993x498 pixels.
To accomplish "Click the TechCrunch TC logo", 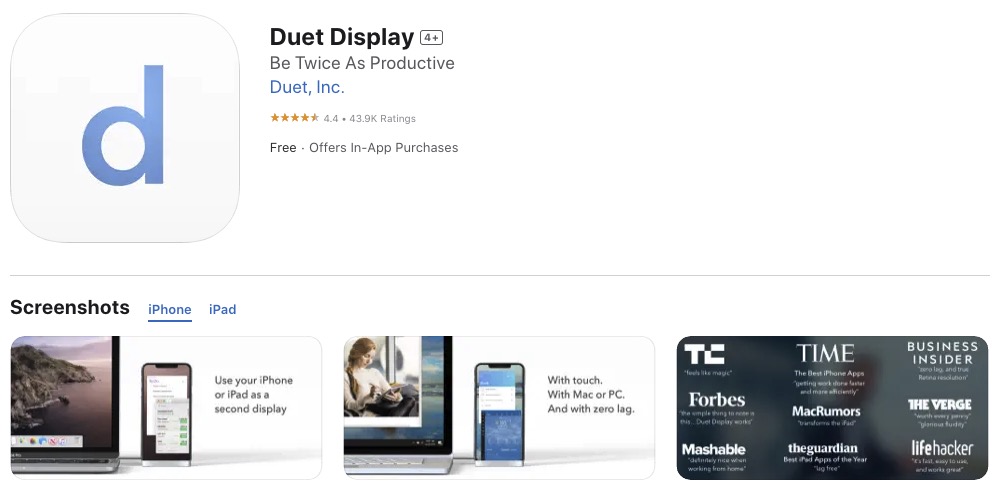I will coord(704,354).
